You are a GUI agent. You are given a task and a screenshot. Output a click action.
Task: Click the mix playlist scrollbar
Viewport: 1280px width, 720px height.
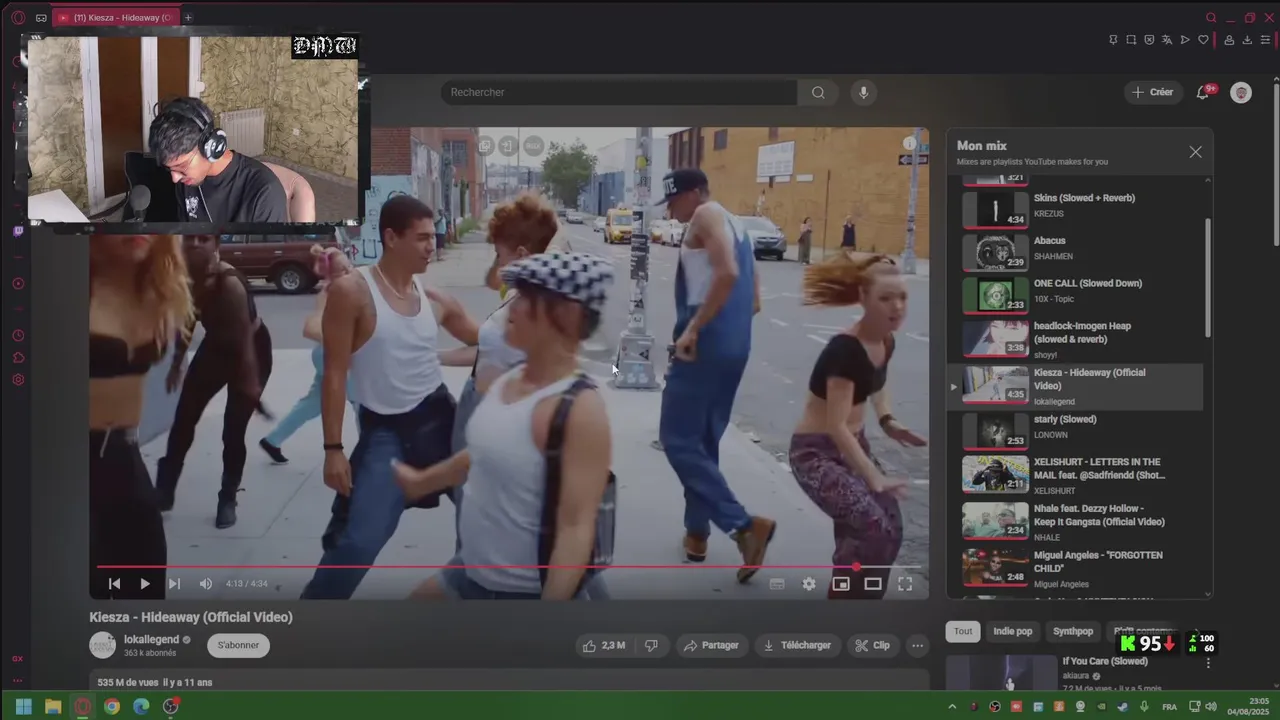click(x=1208, y=277)
